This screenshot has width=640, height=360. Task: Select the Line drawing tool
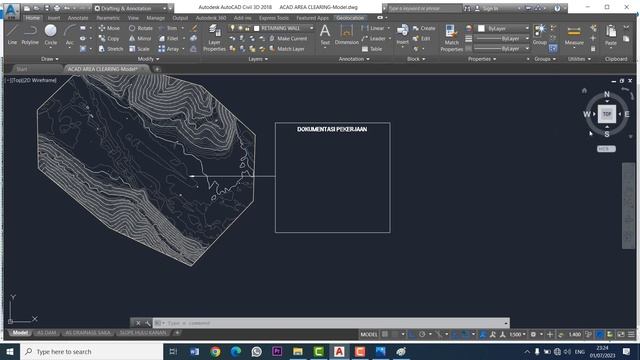(12, 34)
